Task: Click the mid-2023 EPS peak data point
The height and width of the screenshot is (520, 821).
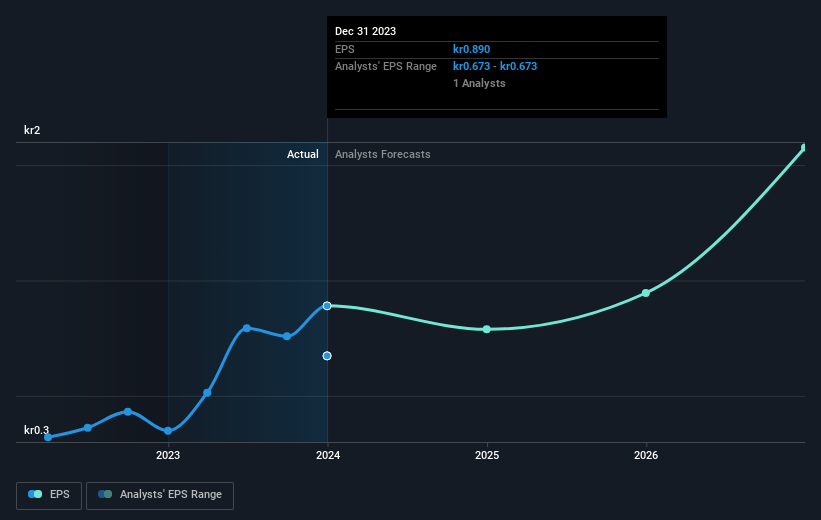Action: point(247,328)
